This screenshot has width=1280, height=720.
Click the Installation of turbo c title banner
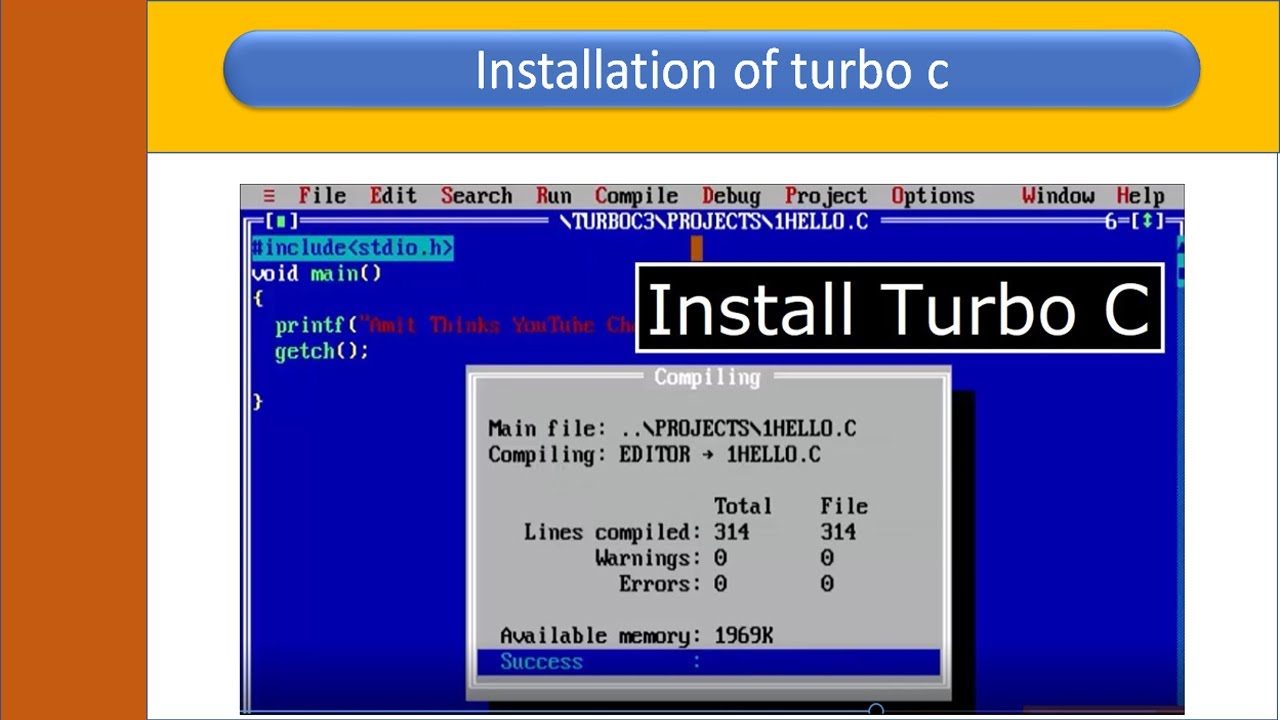[x=711, y=69]
